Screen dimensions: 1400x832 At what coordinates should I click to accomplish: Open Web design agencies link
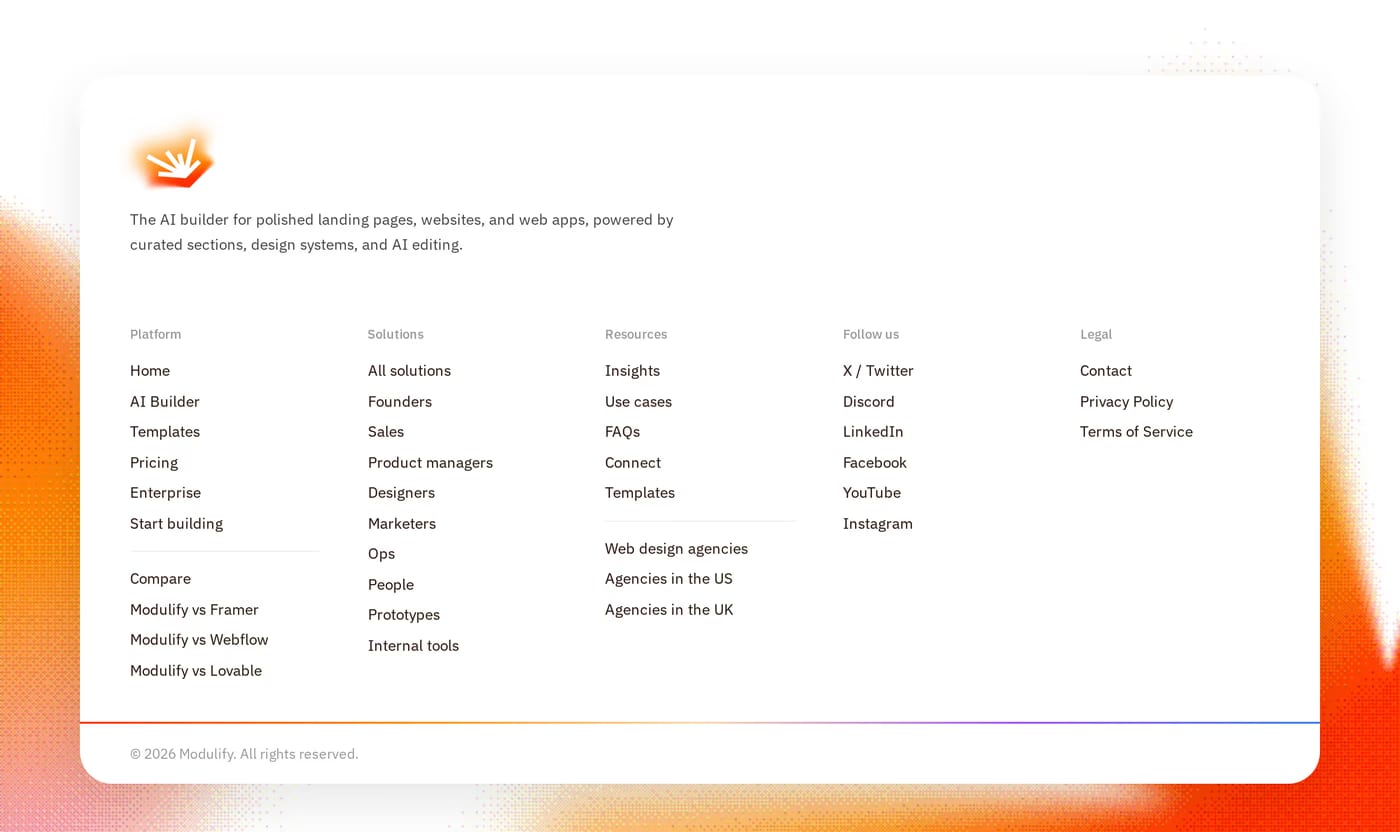click(676, 548)
